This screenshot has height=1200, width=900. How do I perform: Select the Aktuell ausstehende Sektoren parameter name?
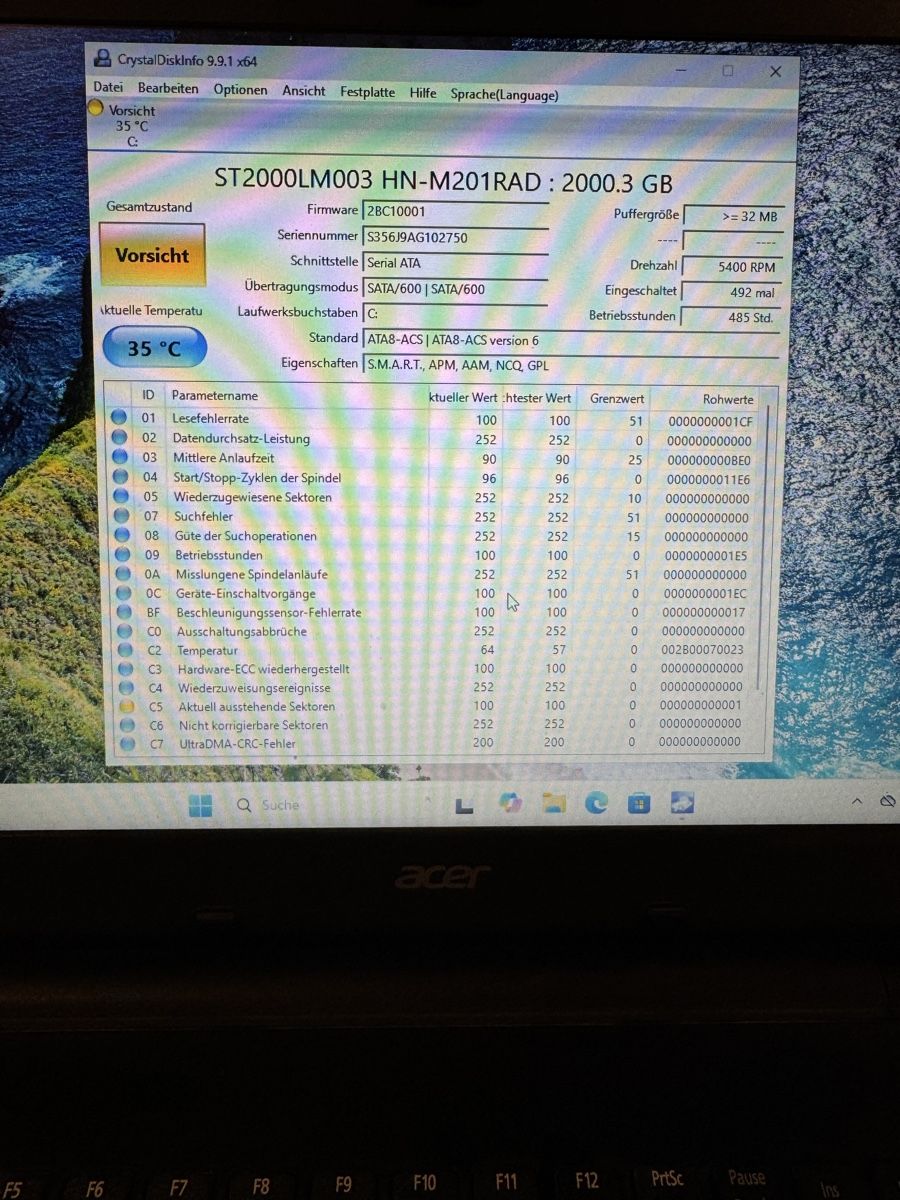257,706
